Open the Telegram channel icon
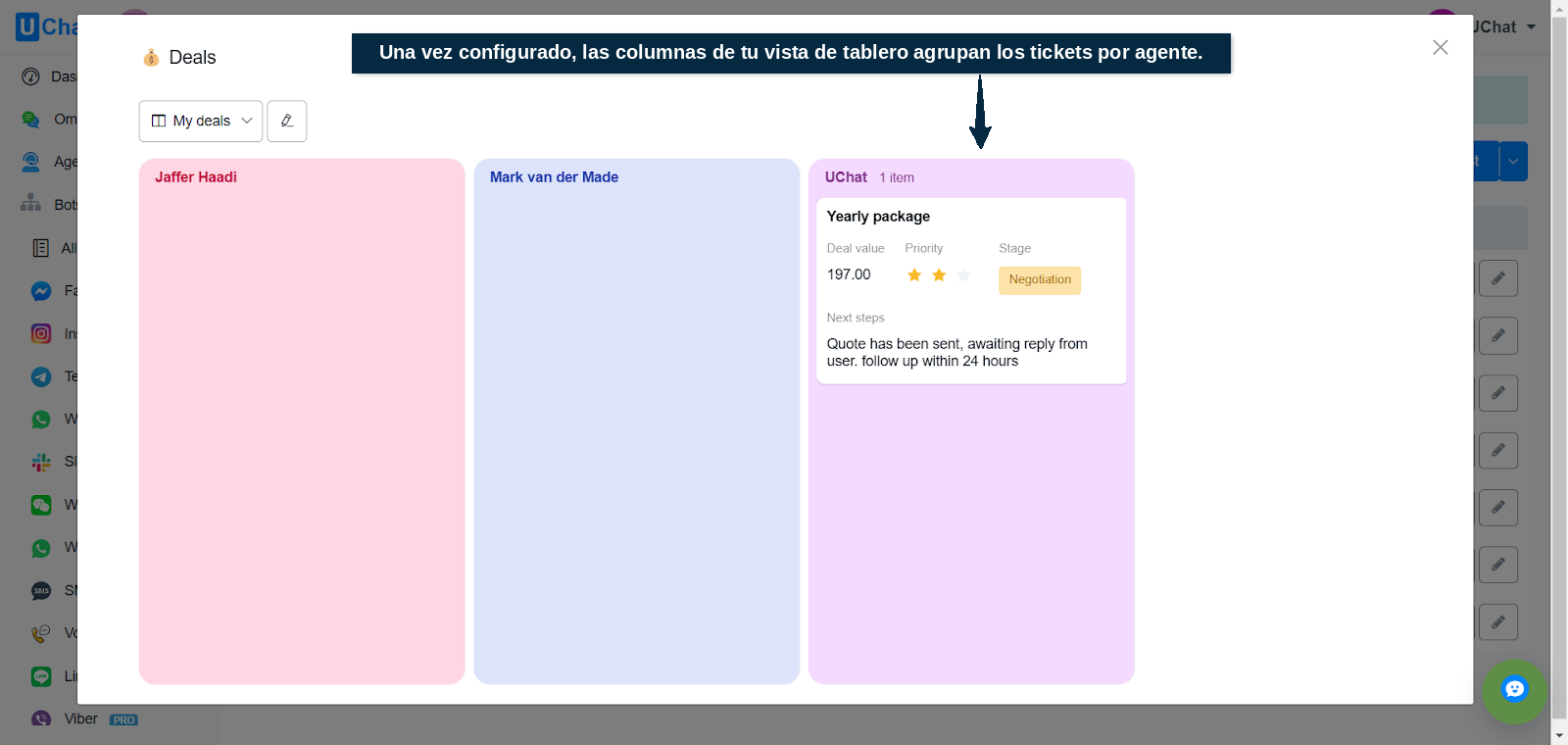This screenshot has height=745, width=1568. pyautogui.click(x=41, y=376)
